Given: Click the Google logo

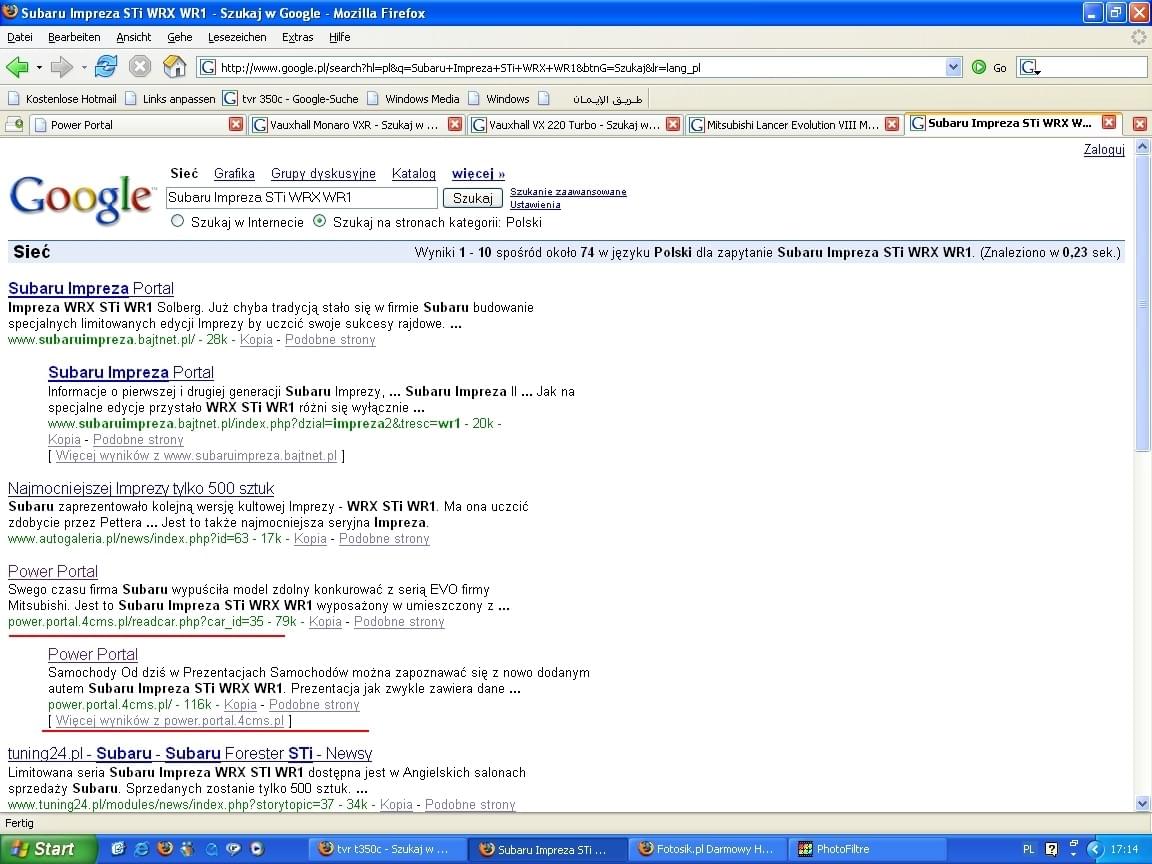Looking at the screenshot, I should 81,198.
